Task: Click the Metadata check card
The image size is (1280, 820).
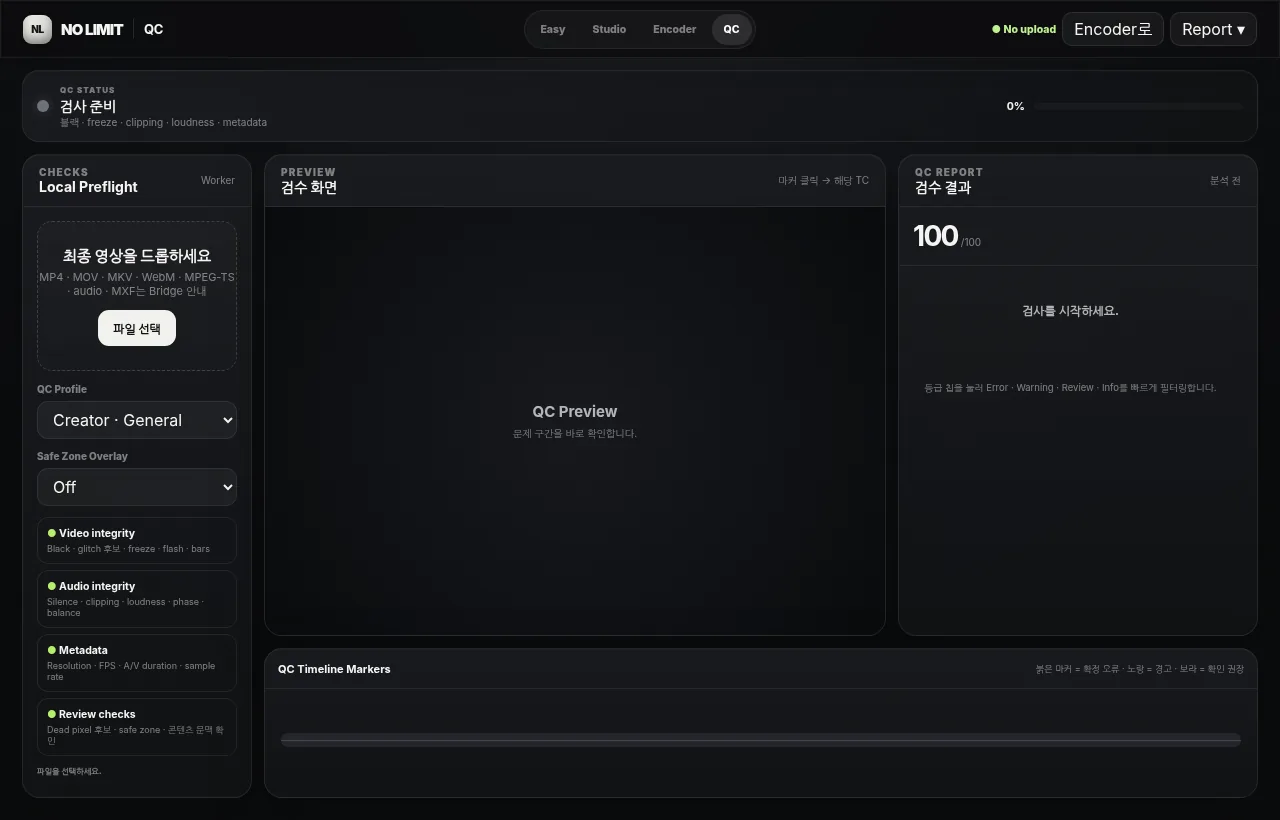Action: pos(137,663)
